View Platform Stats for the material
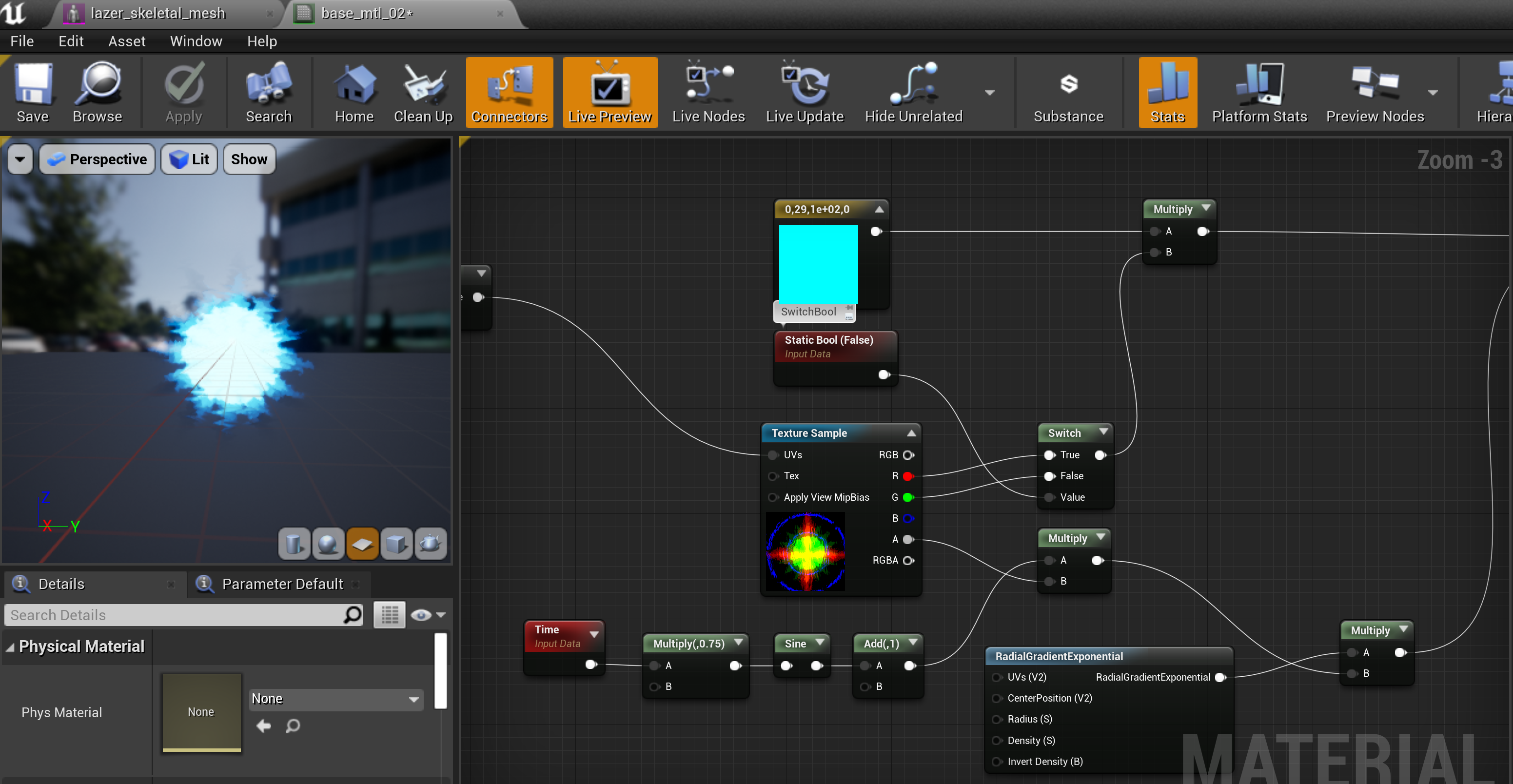 click(x=1259, y=91)
